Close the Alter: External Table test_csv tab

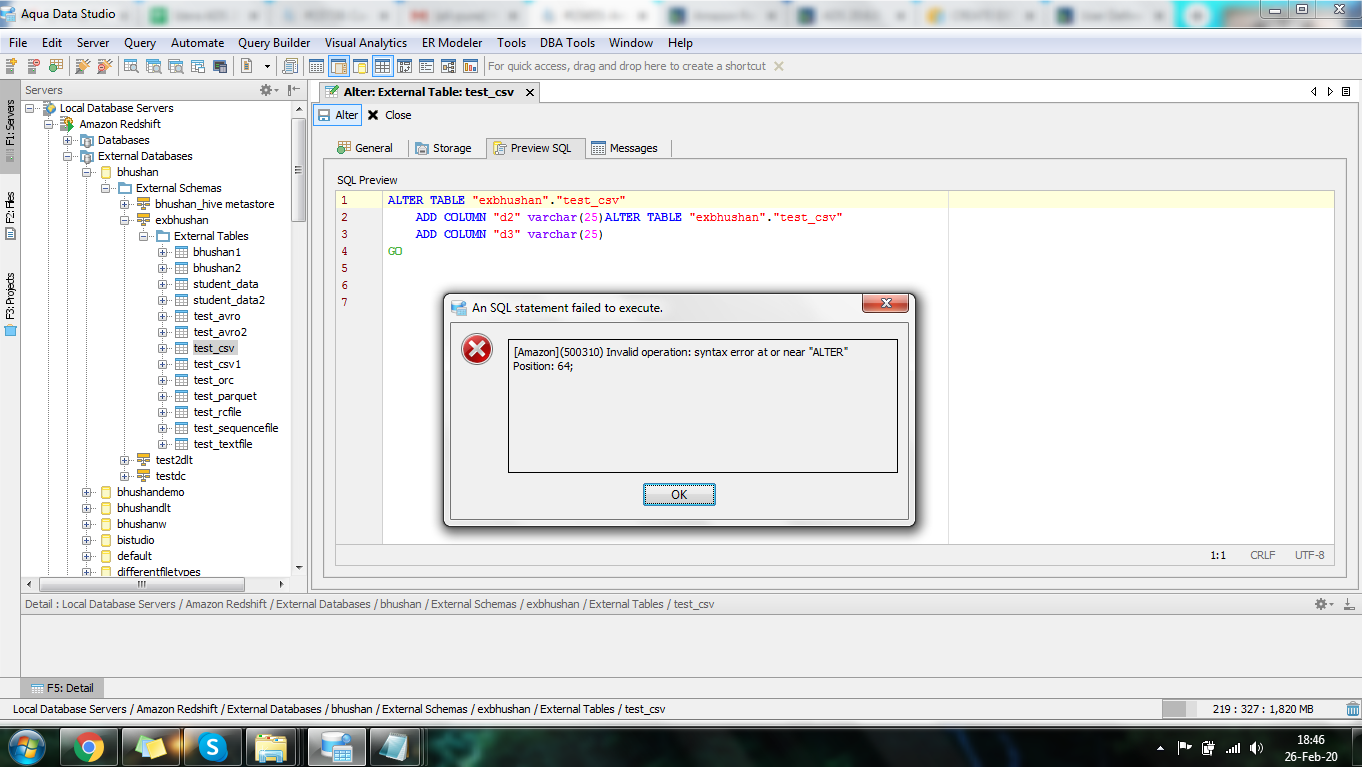pos(530,92)
